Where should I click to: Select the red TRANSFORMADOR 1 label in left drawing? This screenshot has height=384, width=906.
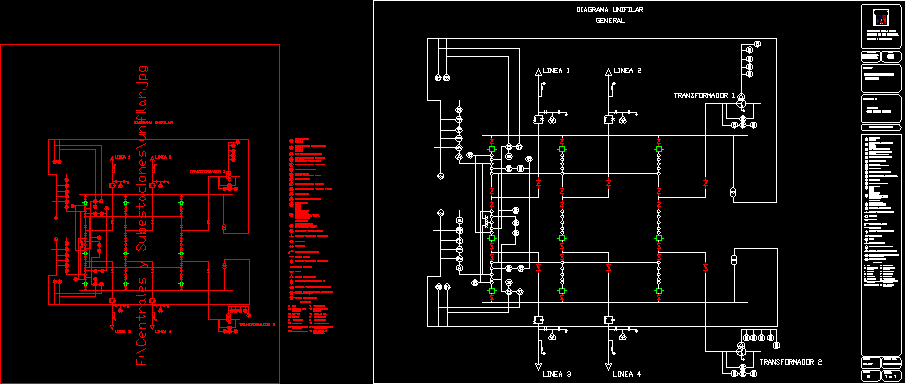click(207, 172)
